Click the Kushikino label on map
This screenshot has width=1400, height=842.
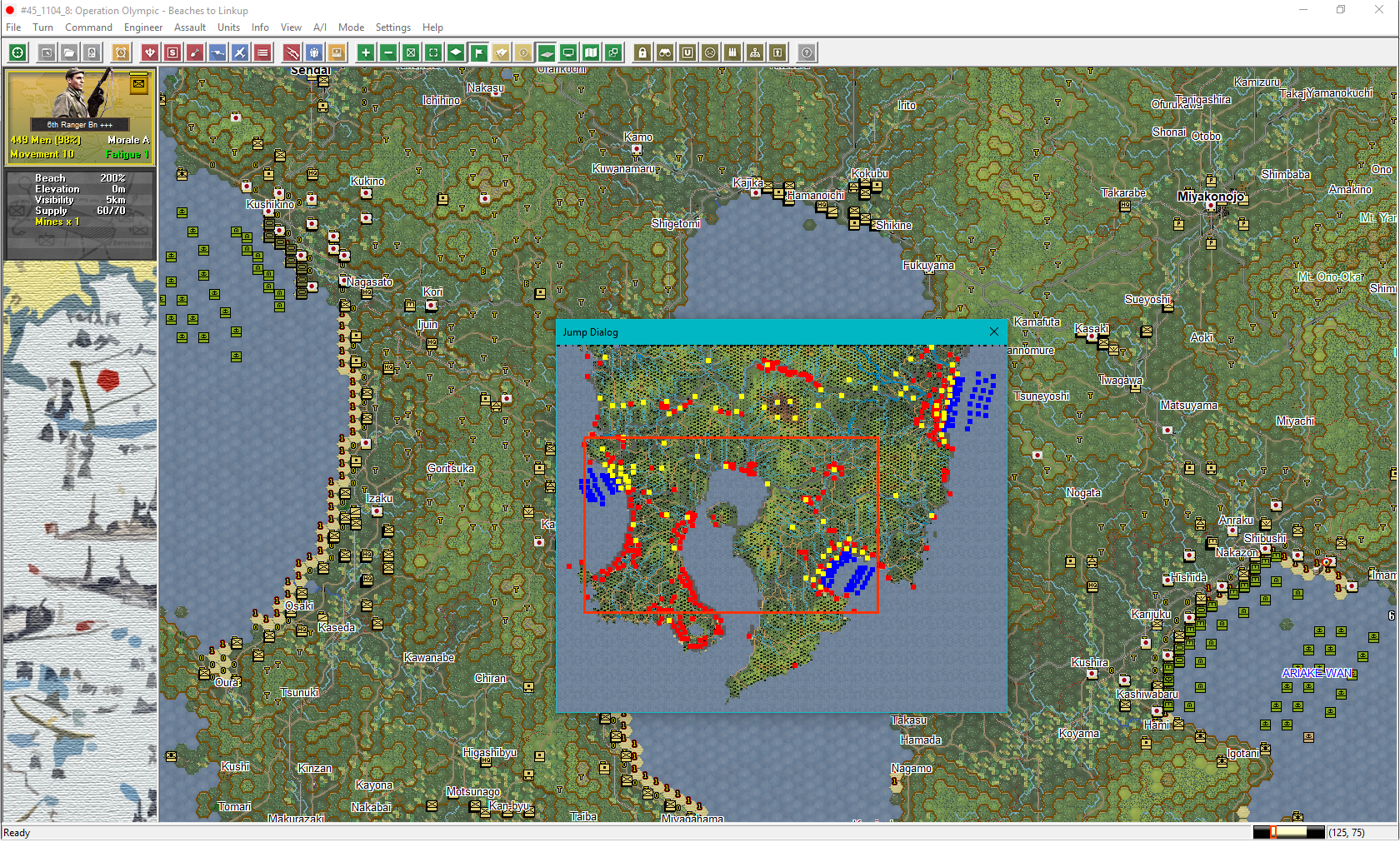(270, 204)
